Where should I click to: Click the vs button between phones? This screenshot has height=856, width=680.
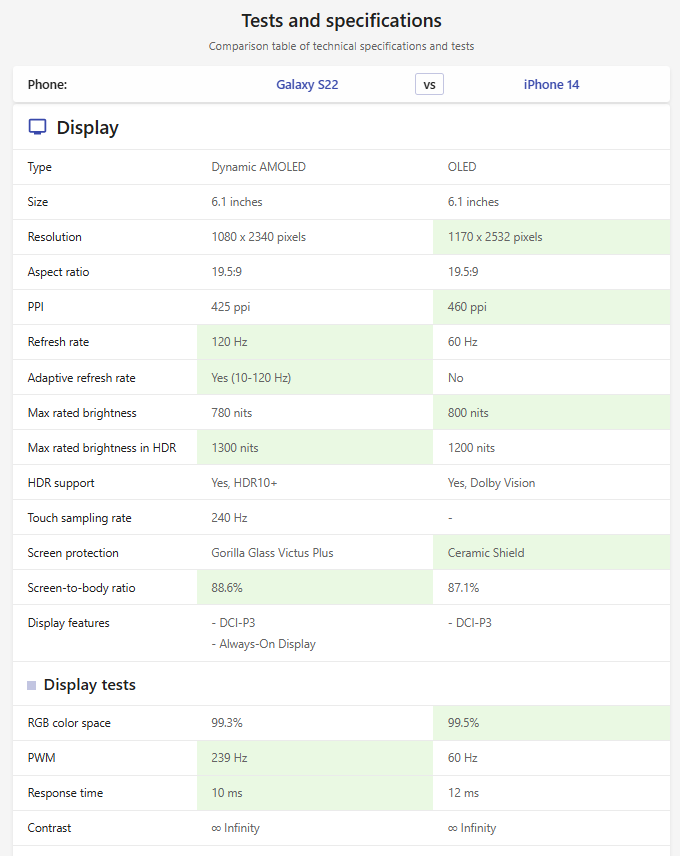pos(429,85)
